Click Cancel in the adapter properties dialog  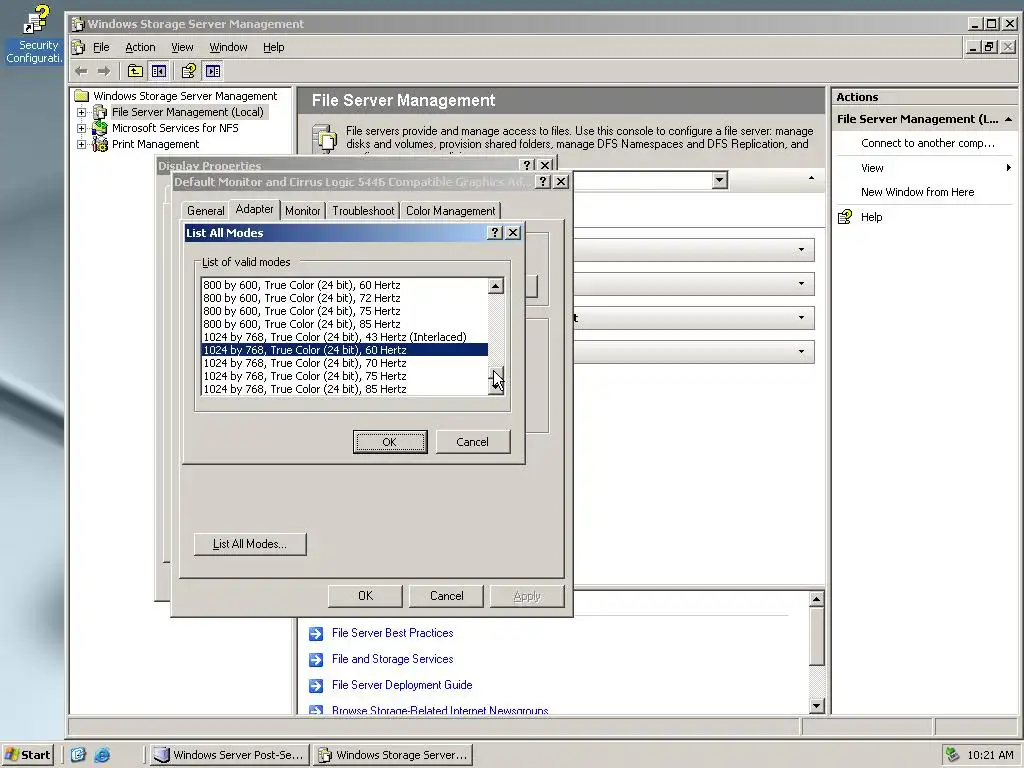tap(447, 596)
